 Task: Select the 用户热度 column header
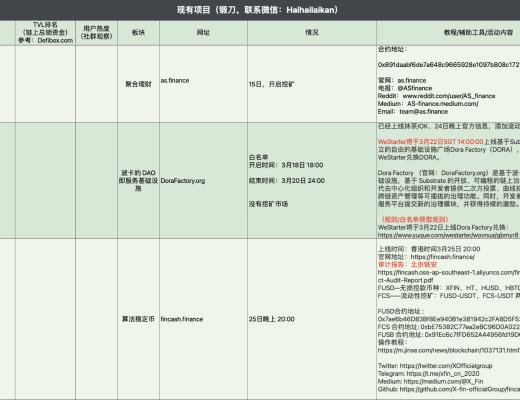97,33
